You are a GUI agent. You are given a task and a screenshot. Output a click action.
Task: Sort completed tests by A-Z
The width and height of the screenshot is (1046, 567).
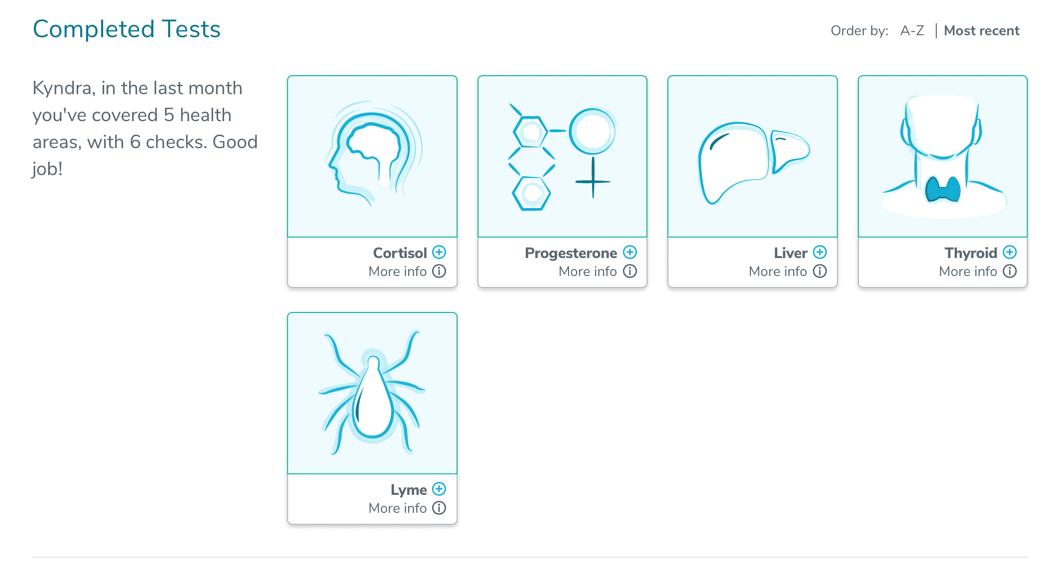click(x=912, y=31)
